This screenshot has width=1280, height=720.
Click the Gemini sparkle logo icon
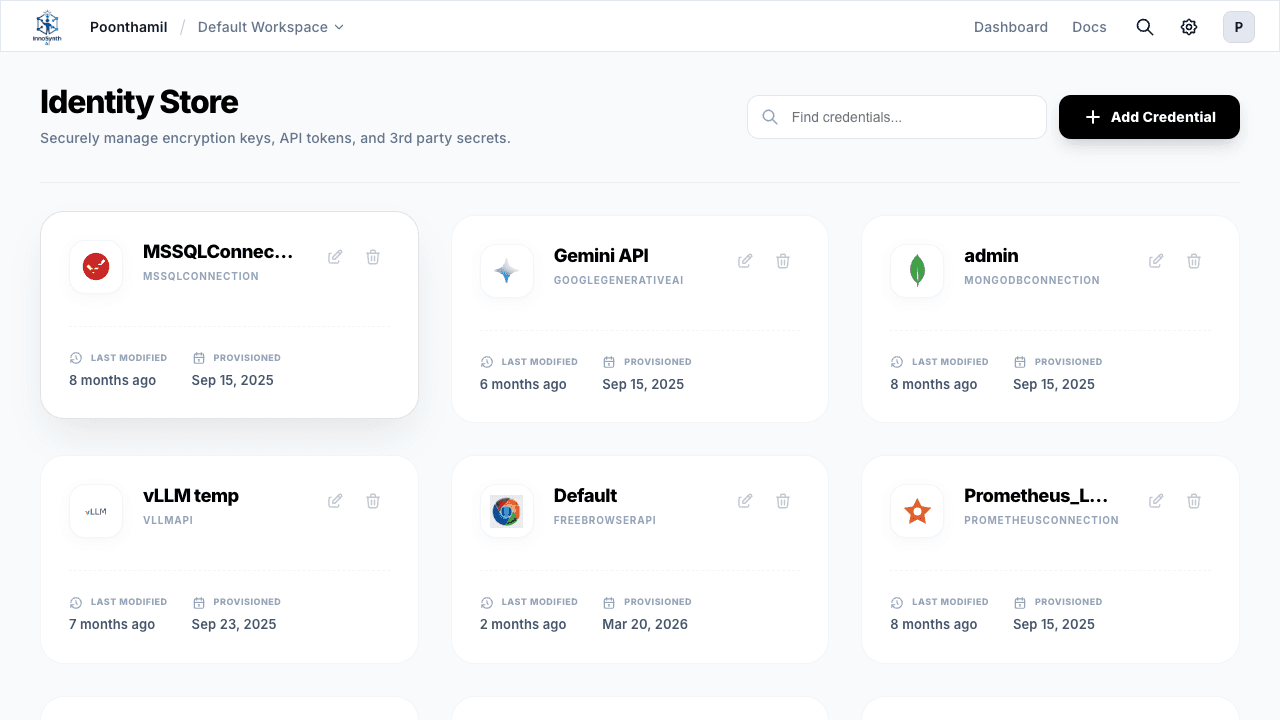point(507,271)
